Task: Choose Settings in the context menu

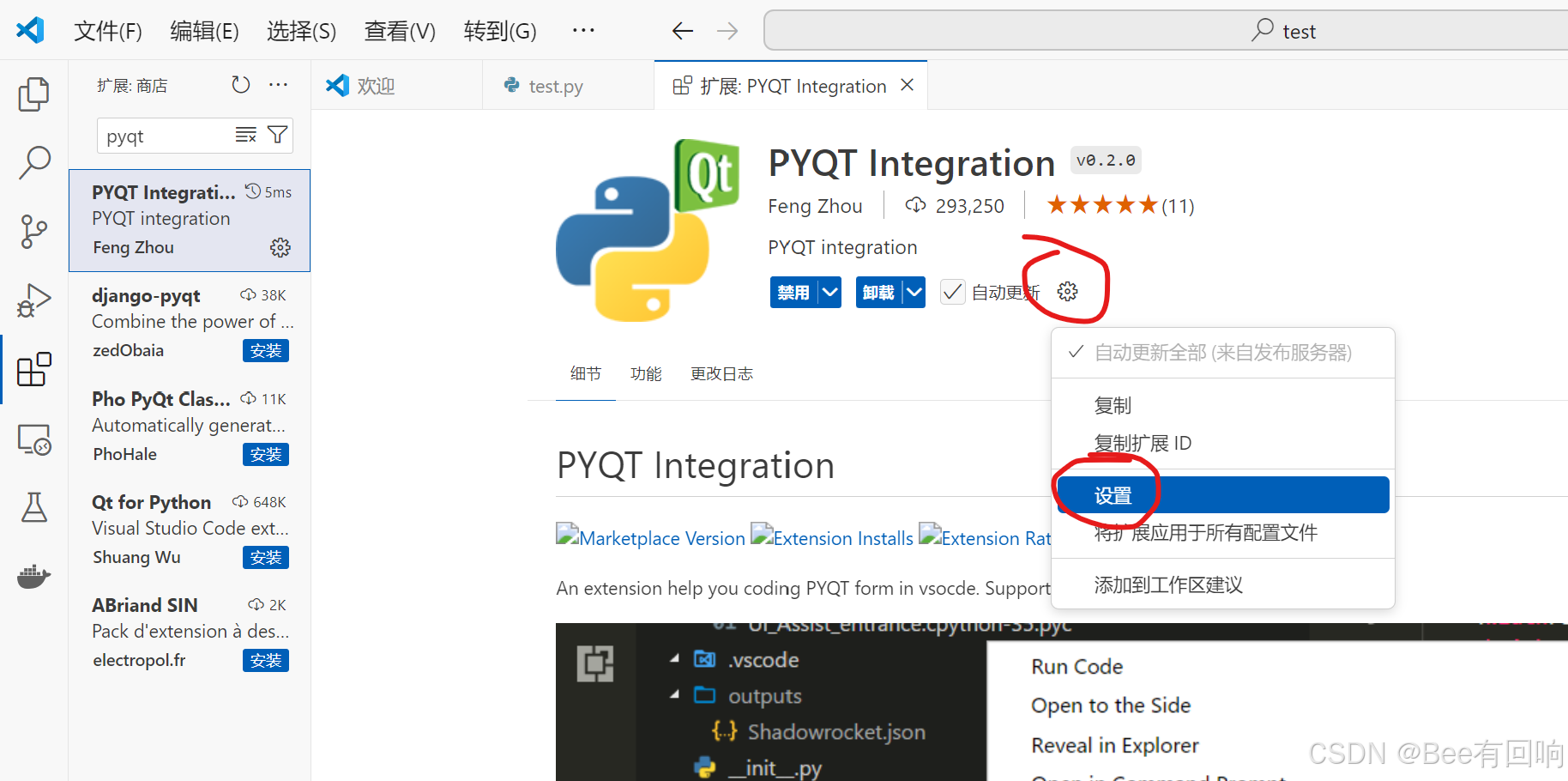Action: 1223,495
